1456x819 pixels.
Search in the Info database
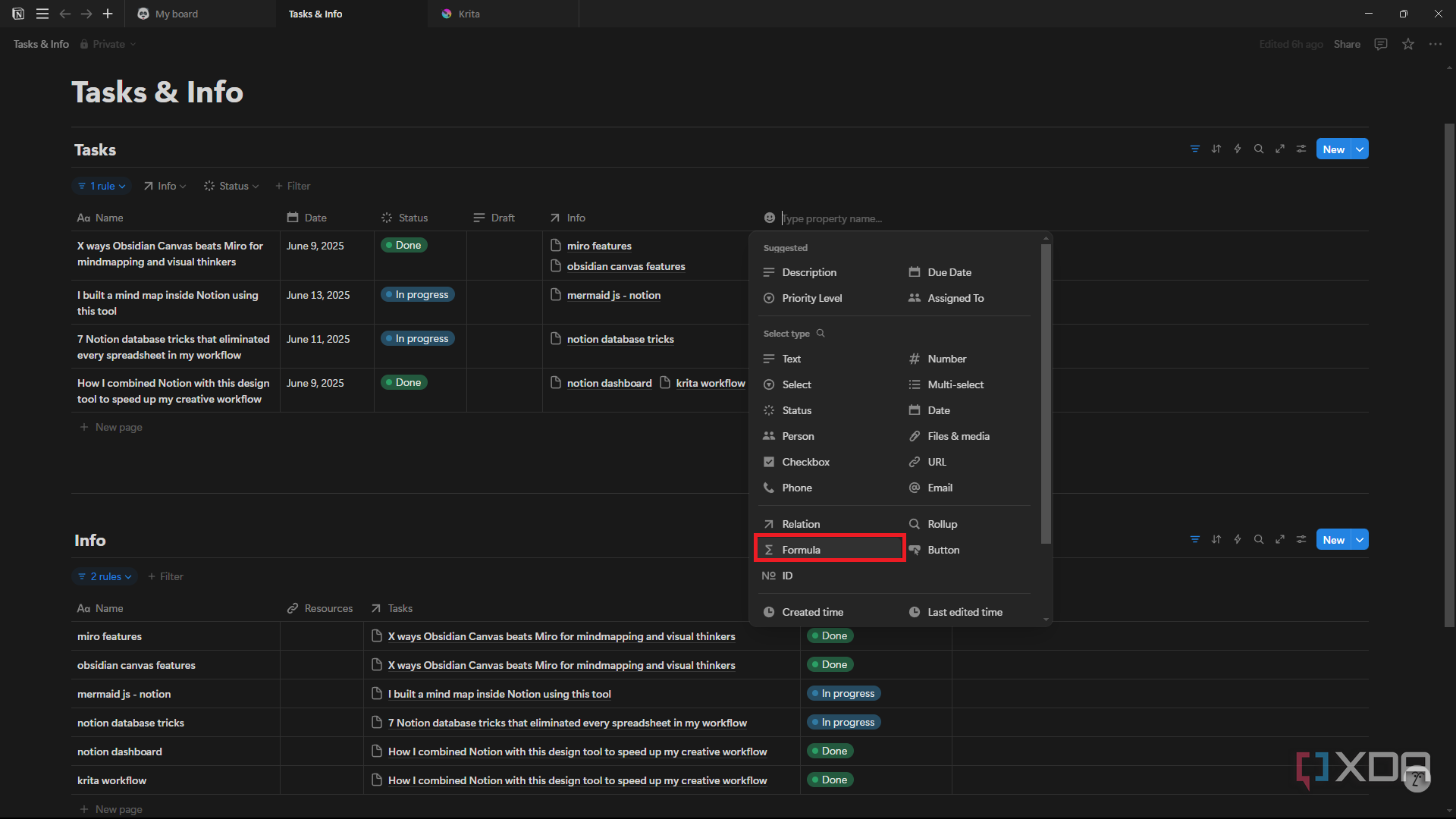point(1259,540)
